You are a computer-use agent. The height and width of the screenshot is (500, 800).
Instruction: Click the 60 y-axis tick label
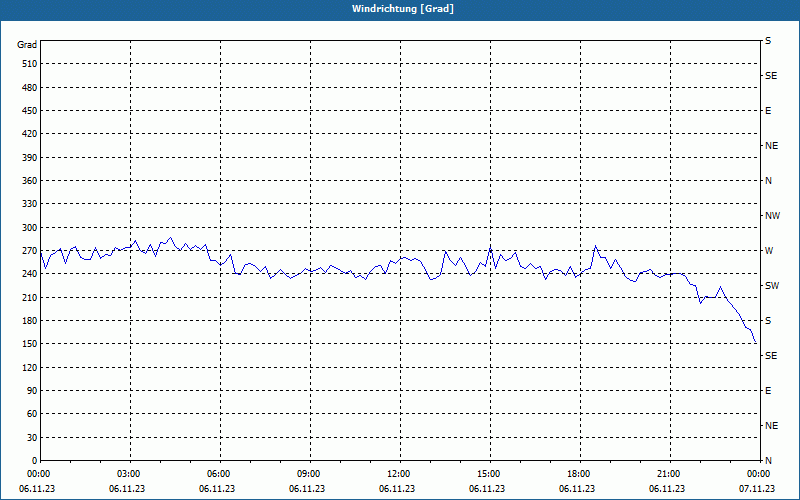[x=32, y=414]
